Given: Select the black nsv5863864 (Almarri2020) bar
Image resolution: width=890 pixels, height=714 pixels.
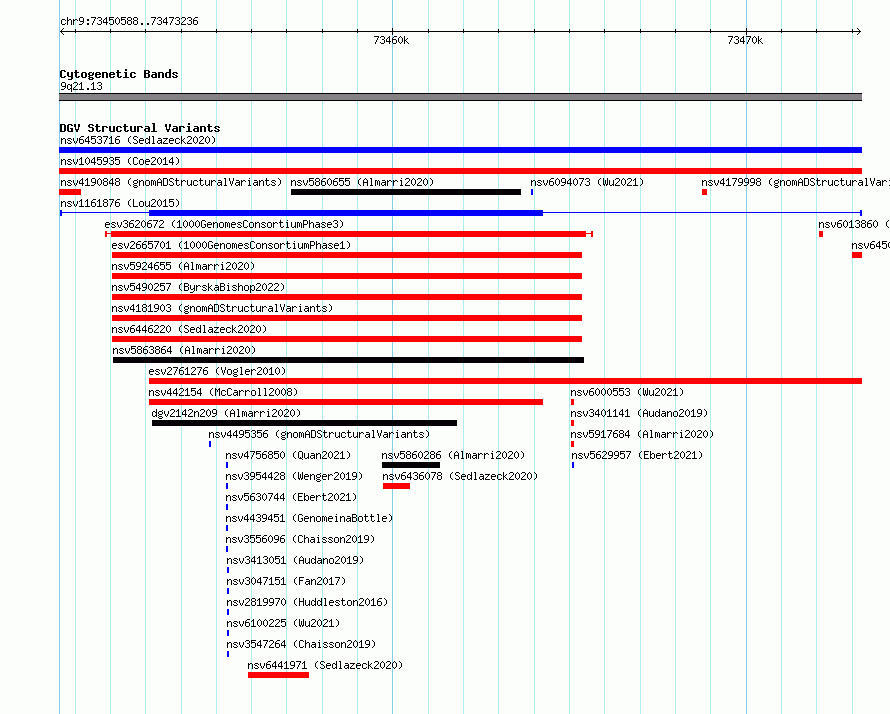Looking at the screenshot, I should (349, 360).
